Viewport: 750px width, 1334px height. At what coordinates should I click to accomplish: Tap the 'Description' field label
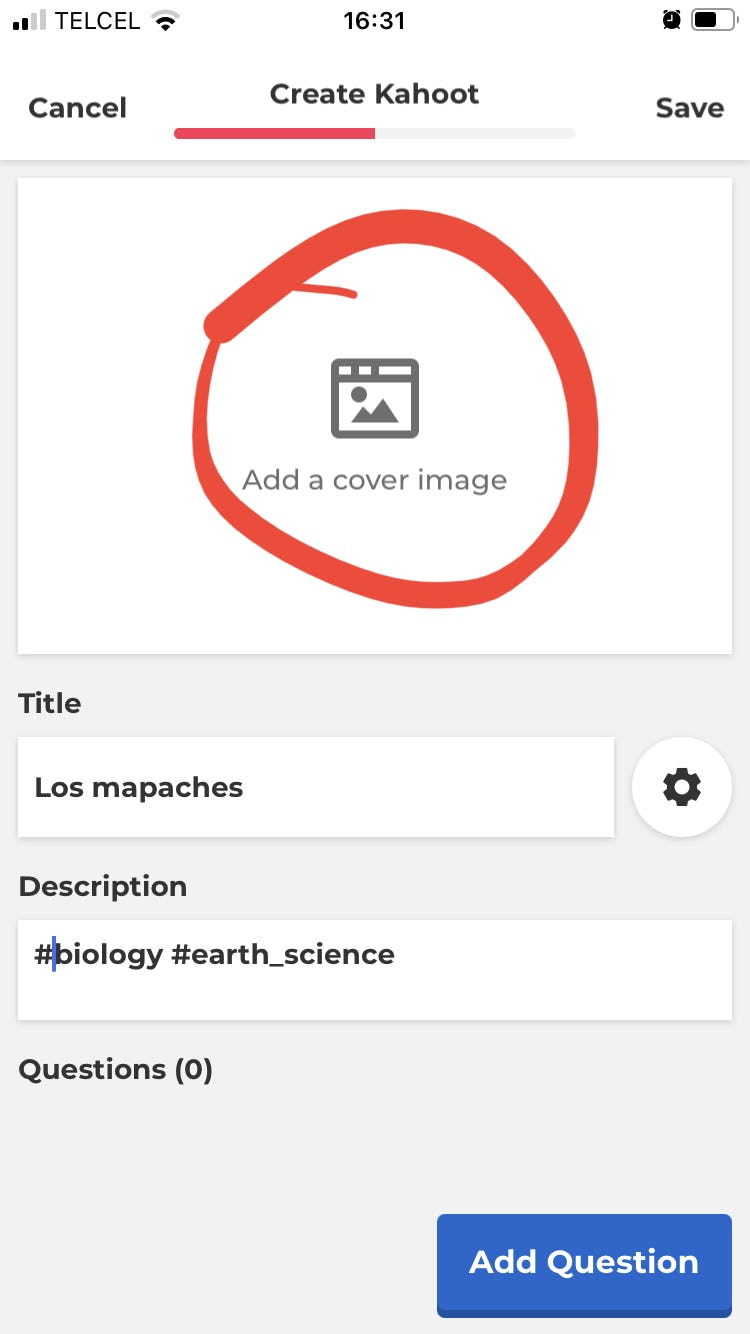pos(103,886)
